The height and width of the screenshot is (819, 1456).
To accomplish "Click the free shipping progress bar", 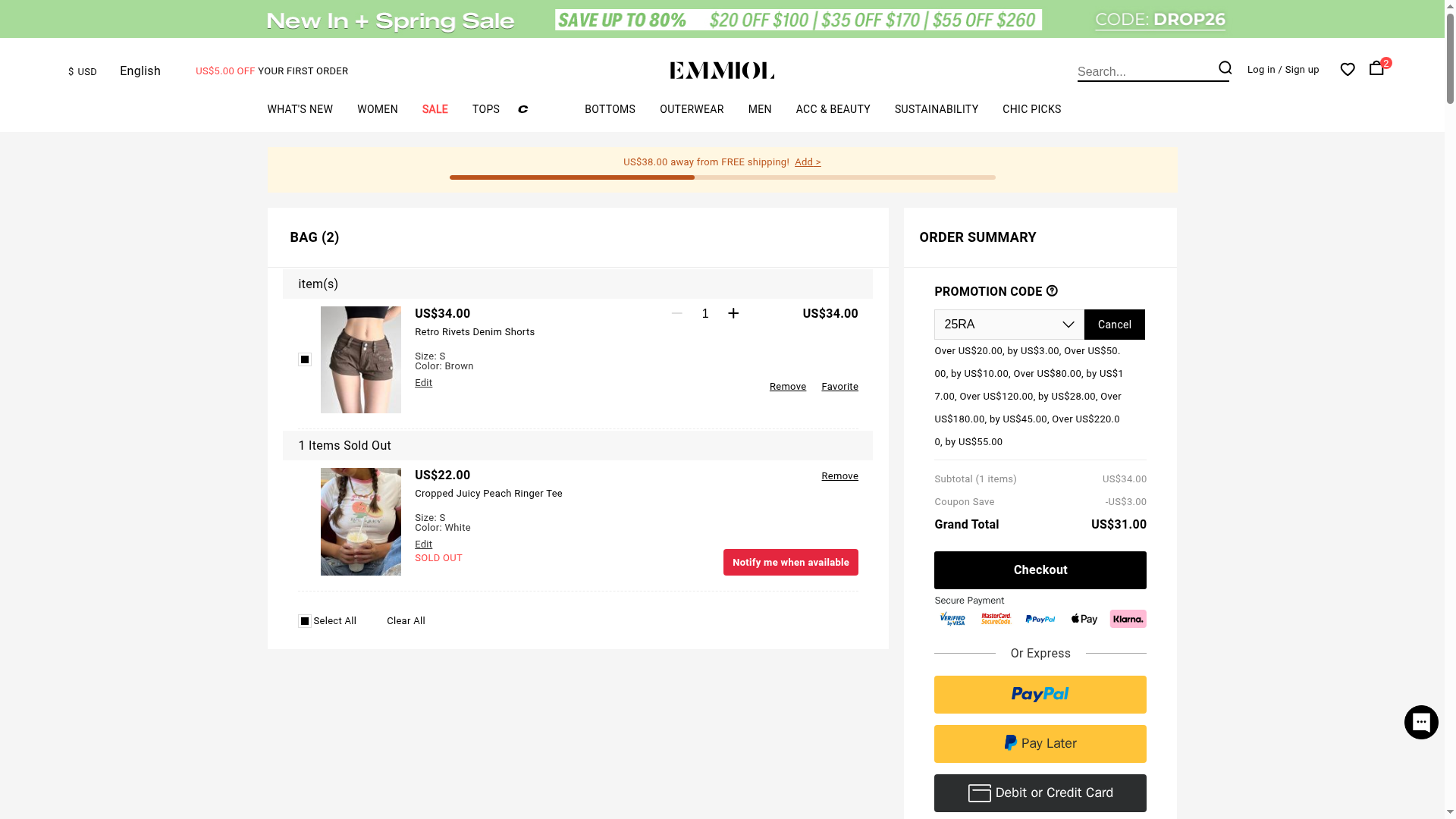I will pos(722,177).
